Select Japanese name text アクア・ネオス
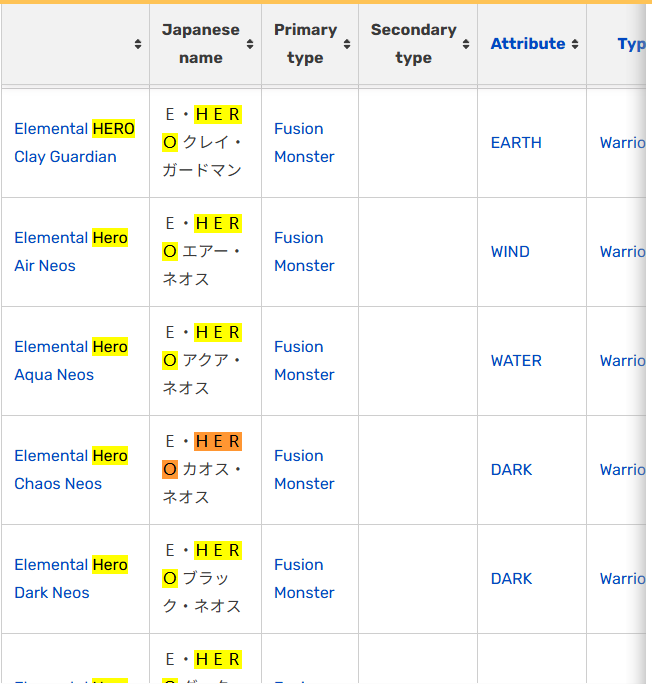 tap(202, 374)
